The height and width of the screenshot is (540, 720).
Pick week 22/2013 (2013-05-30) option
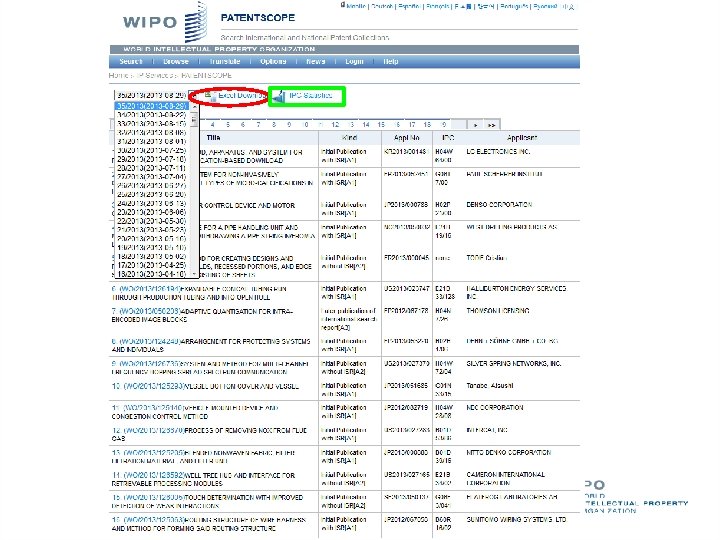click(152, 221)
